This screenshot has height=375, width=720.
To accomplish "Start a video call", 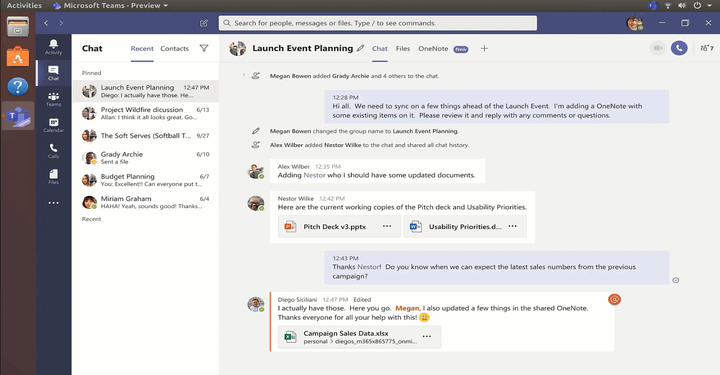I will point(658,48).
